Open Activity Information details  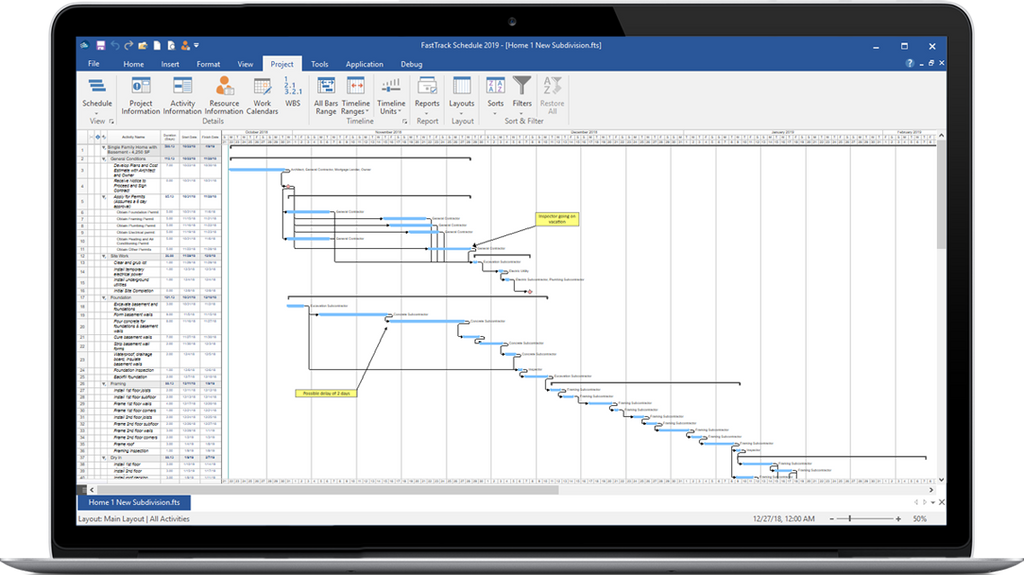click(x=182, y=95)
